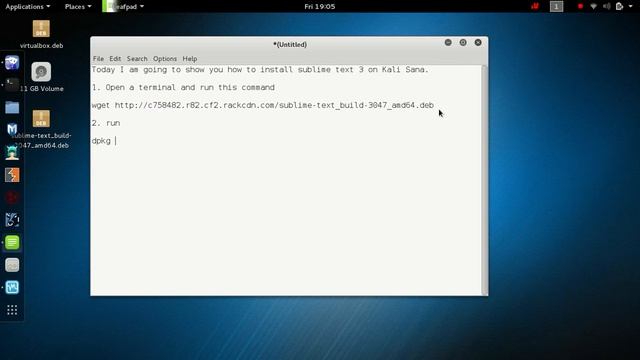Open the Leafpad app menu in the top bar

click(x=123, y=7)
